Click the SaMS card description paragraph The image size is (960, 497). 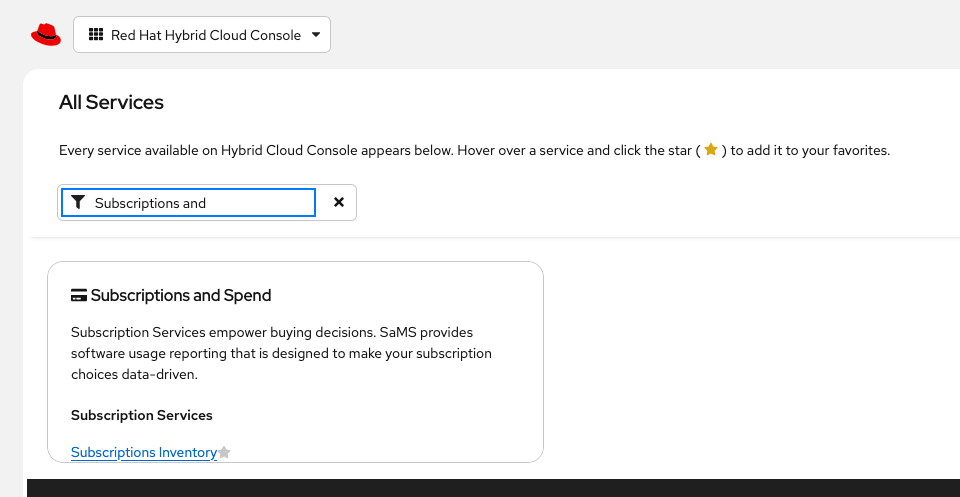(x=272, y=353)
